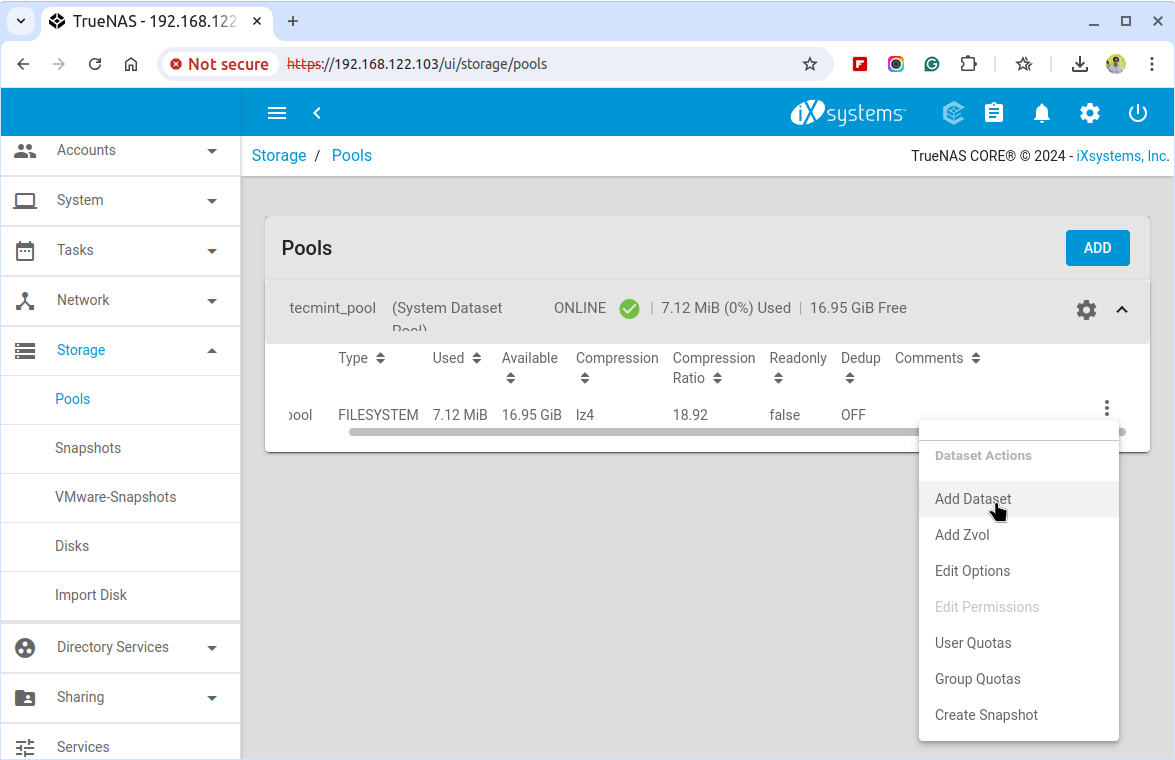Click the FILESYSTEM type cell
This screenshot has height=760, width=1175.
pos(378,415)
